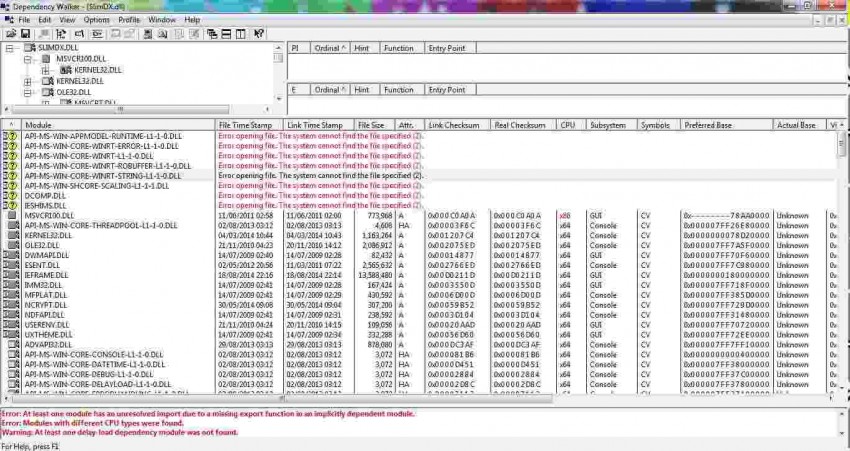Click the context Help arrow-question icon

point(259,33)
